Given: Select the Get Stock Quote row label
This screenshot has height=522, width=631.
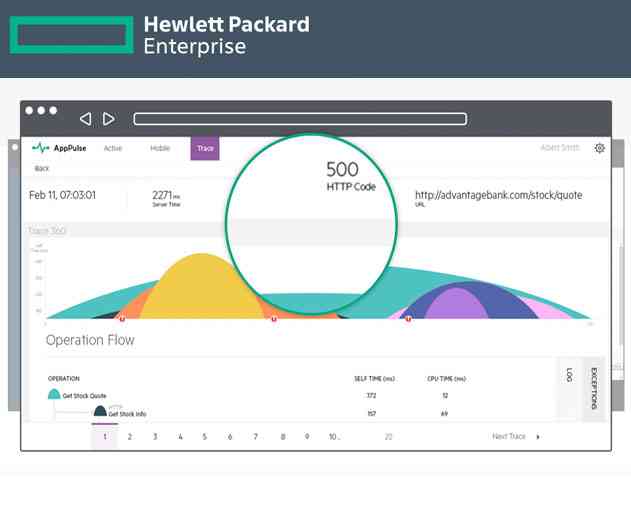Looking at the screenshot, I should (85, 396).
